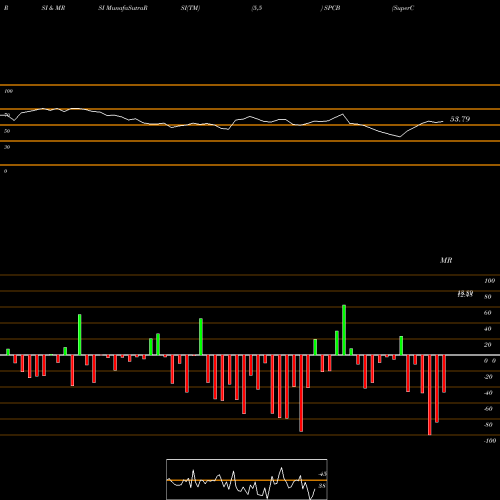Image resolution: width=500 pixels, height=500 pixels.
Task: Click the RSI axis label '50'
Action: (7, 131)
